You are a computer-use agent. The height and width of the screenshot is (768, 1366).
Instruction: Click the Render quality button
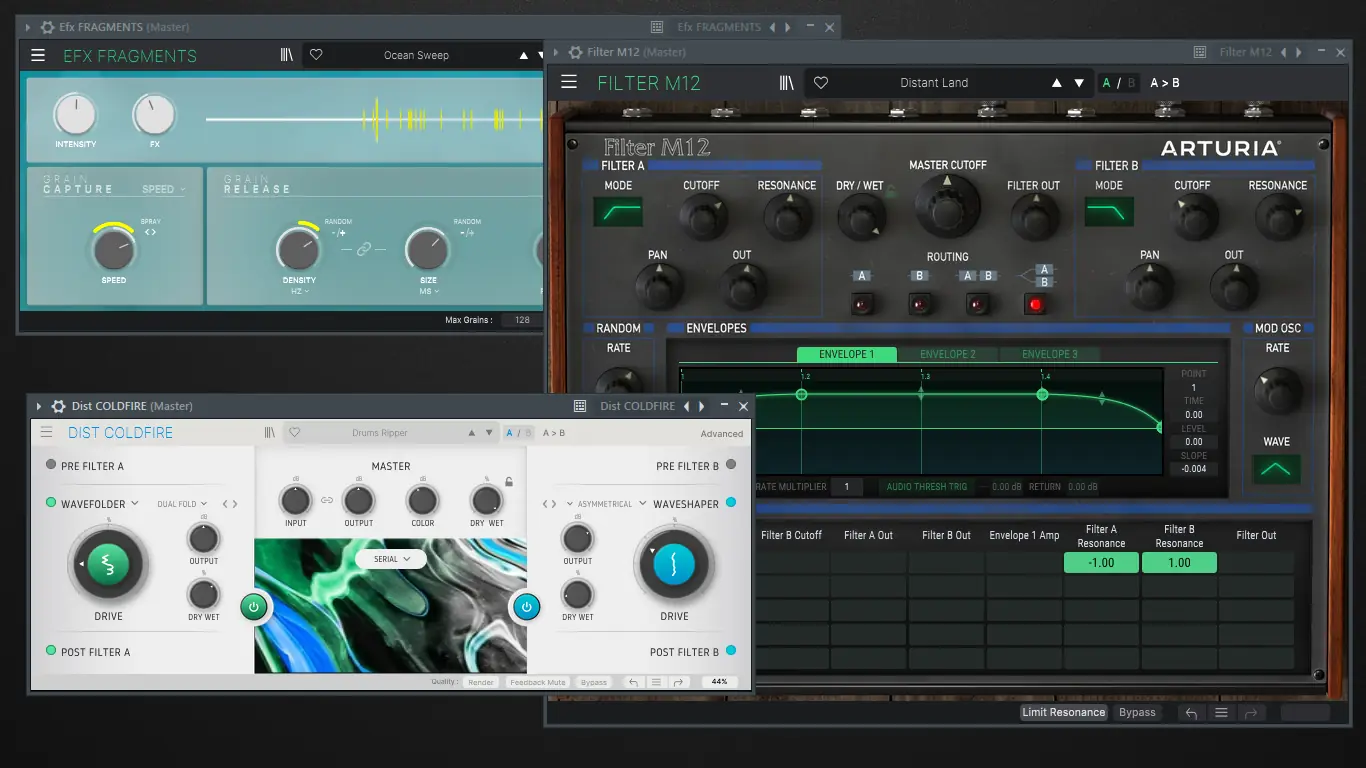[x=481, y=682]
